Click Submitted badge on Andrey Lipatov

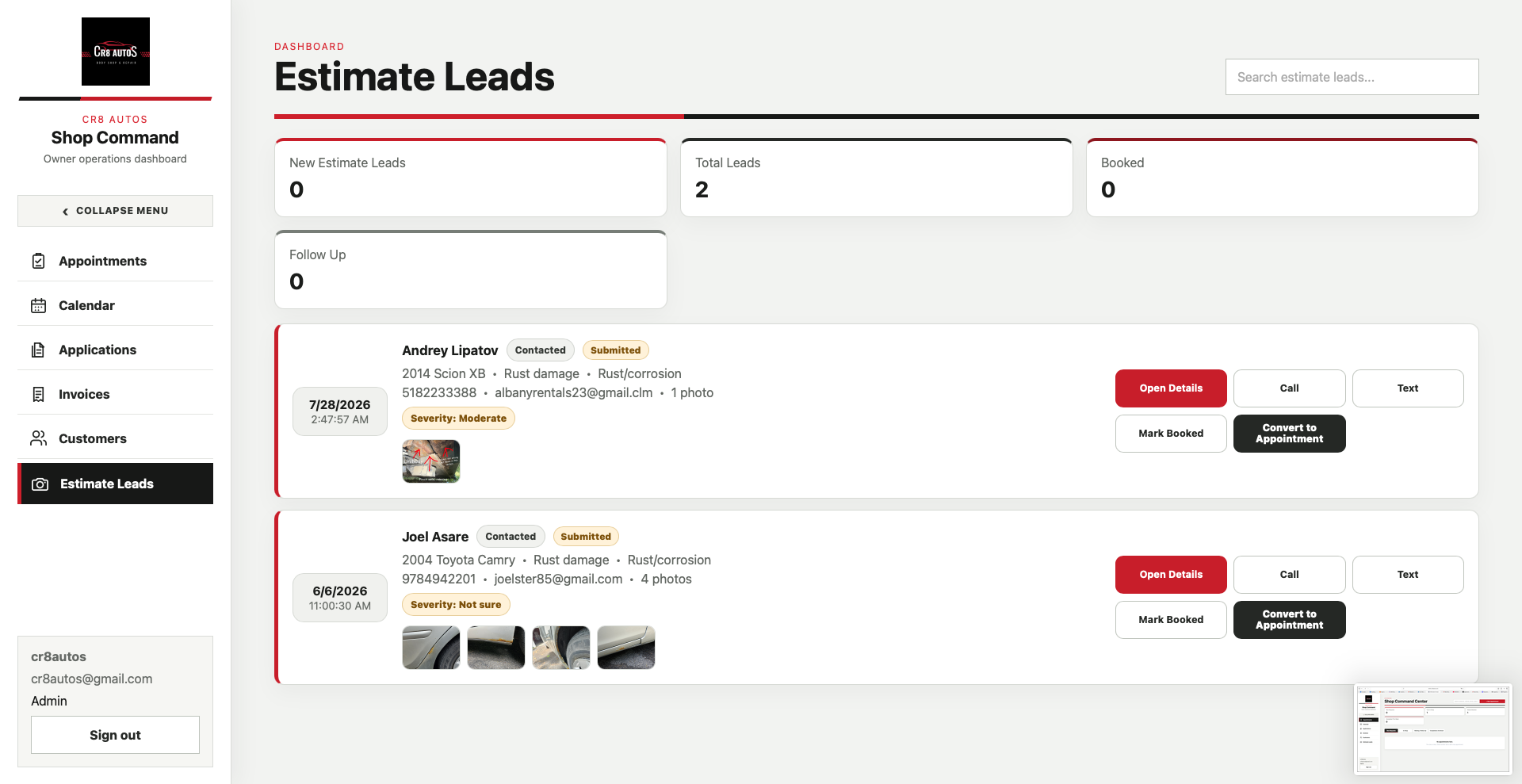tap(615, 350)
